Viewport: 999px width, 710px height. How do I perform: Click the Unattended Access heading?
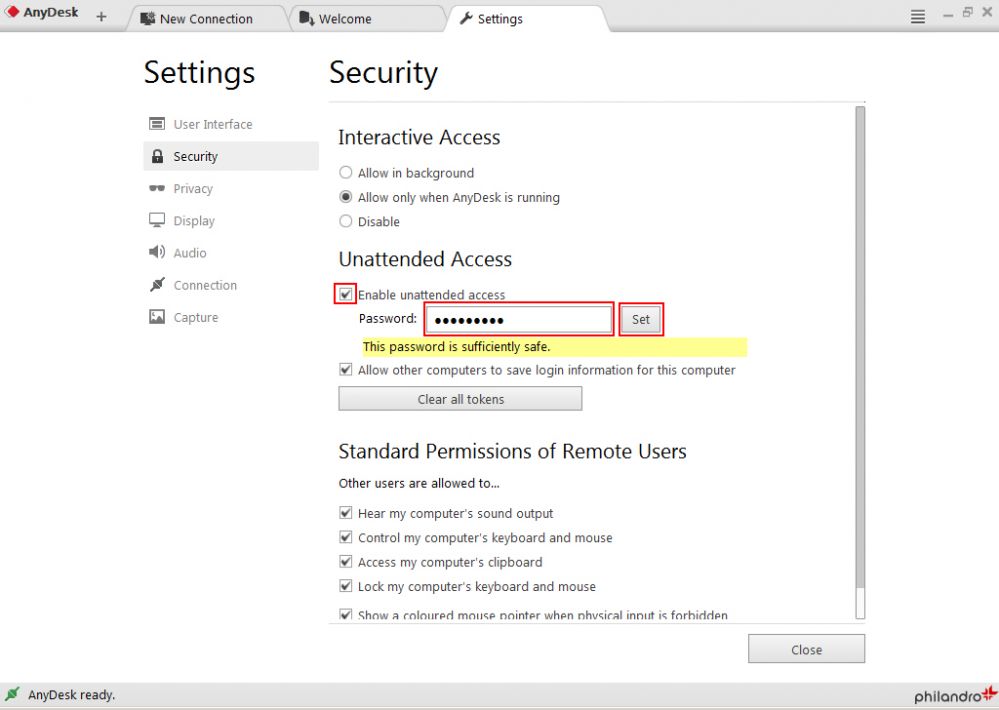click(x=425, y=259)
